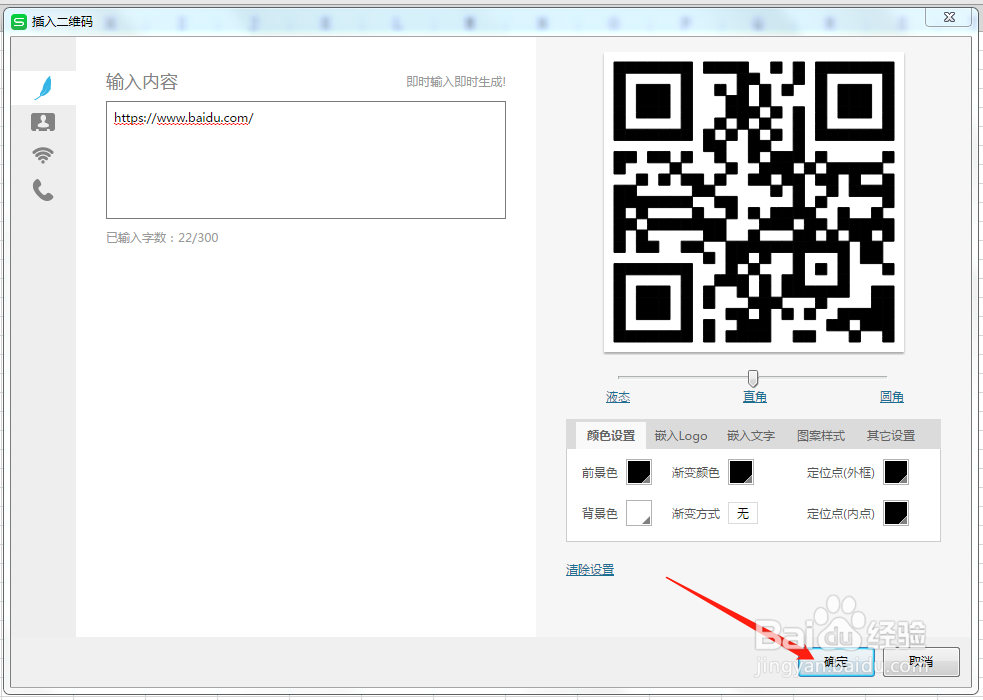Image resolution: width=983 pixels, height=700 pixels.
Task: Click the 输入内容 heading
Action: (x=142, y=81)
